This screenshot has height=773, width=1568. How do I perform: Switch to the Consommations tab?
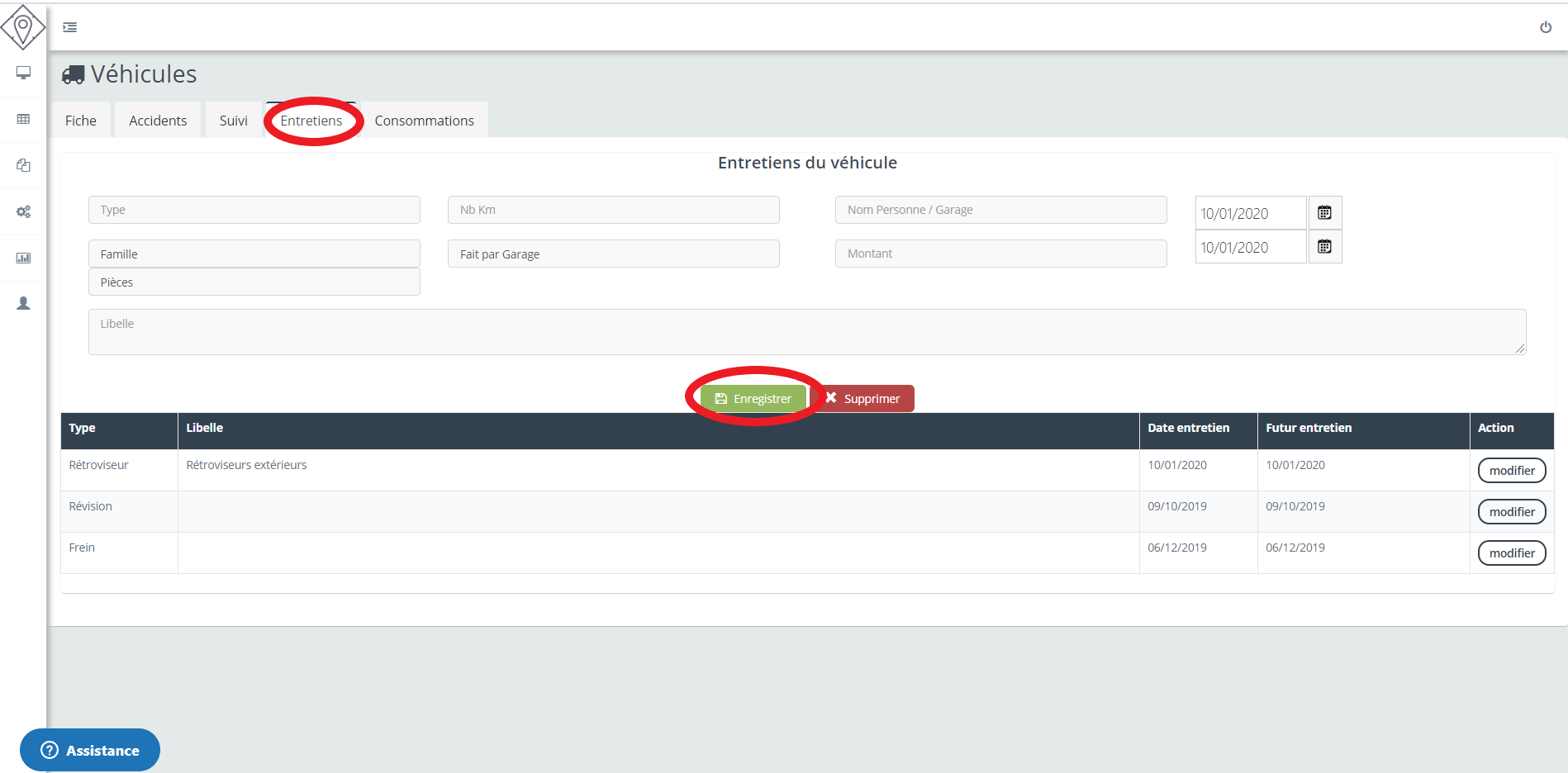pyautogui.click(x=424, y=121)
